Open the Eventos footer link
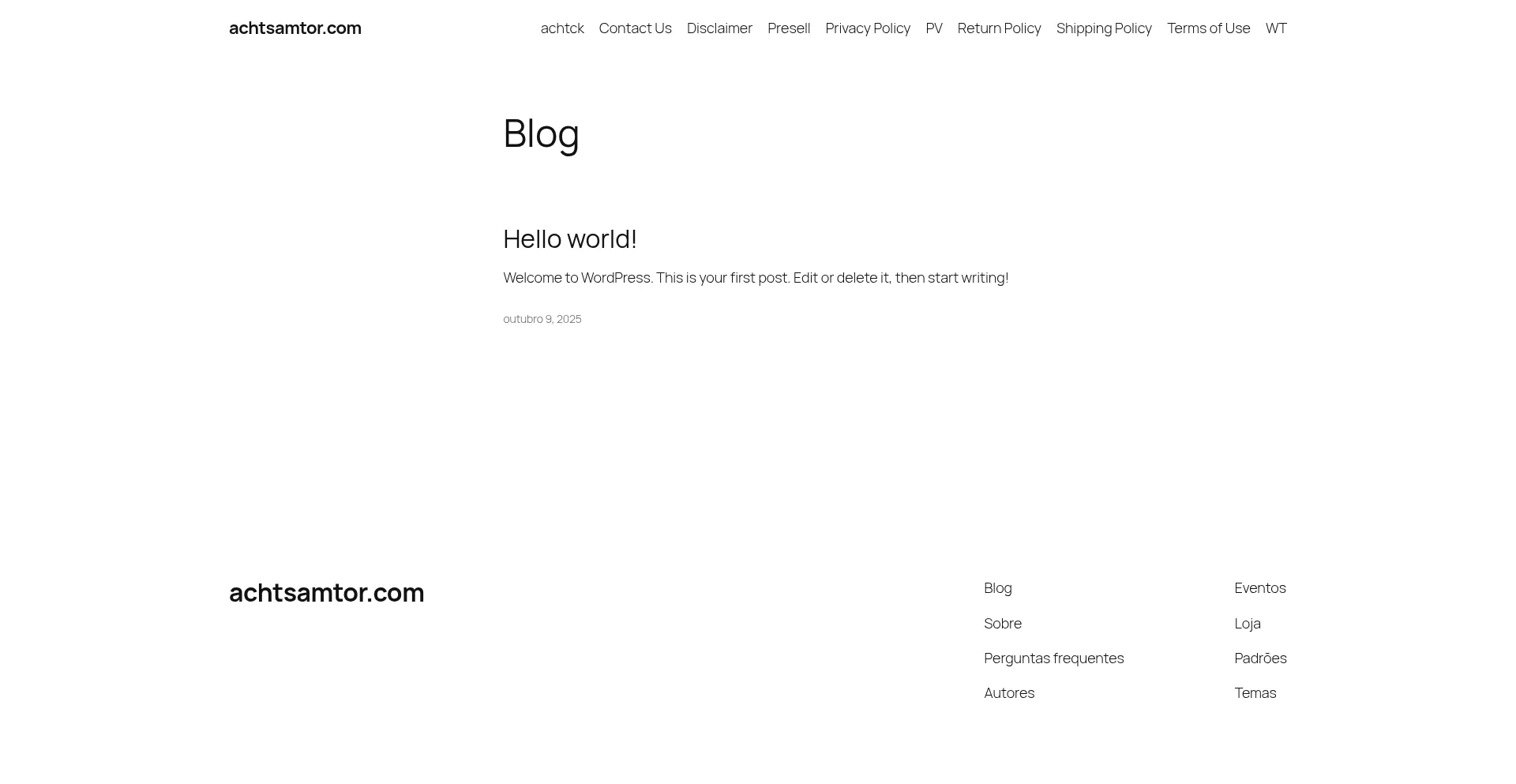 click(x=1260, y=588)
